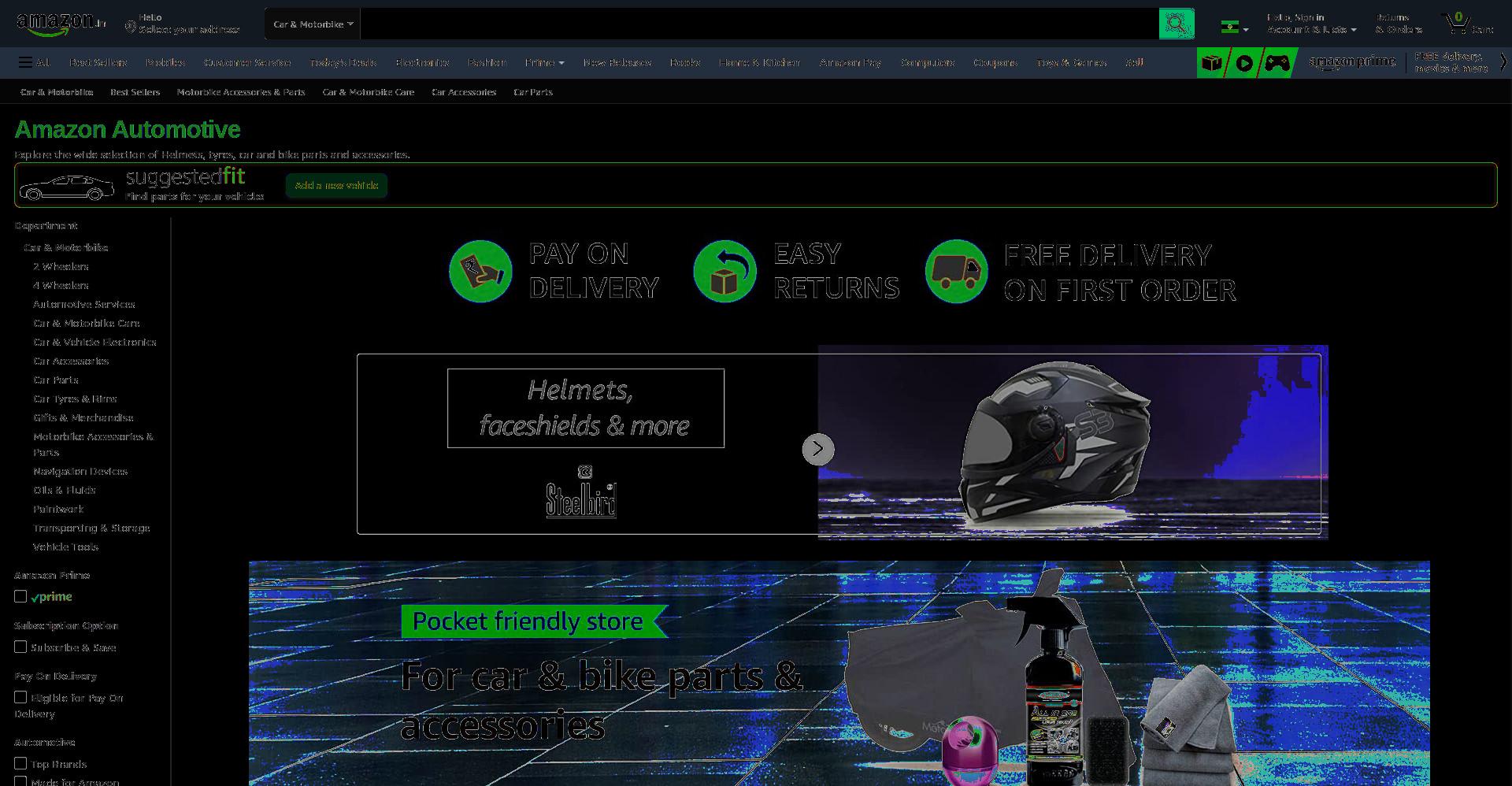
Task: Click the Prime gaming controller icon
Action: pyautogui.click(x=1277, y=62)
